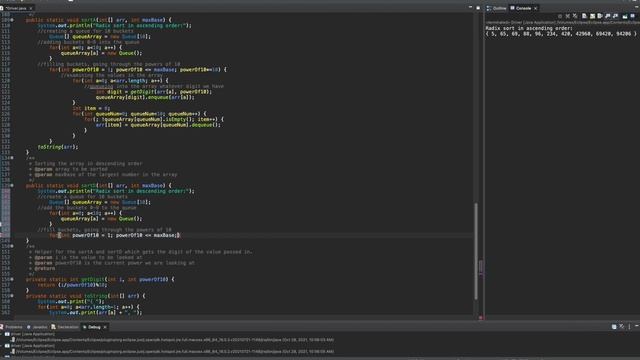Click the Clear Console icon

[584, 16]
